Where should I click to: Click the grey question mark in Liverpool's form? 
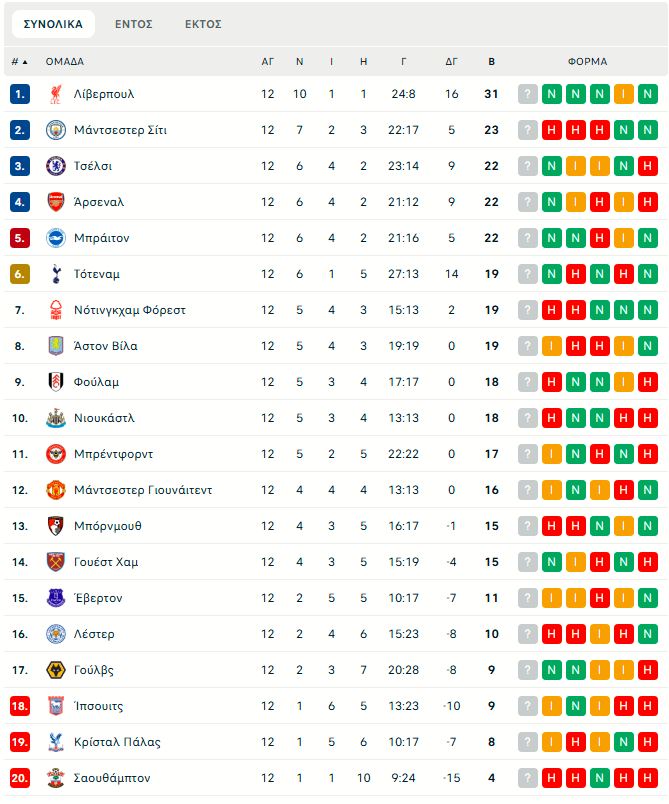tap(528, 94)
